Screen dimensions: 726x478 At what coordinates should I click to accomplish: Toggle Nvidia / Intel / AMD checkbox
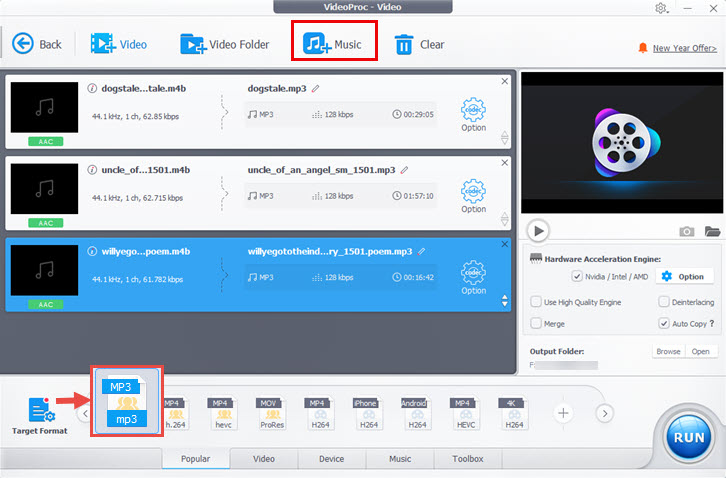[x=576, y=277]
